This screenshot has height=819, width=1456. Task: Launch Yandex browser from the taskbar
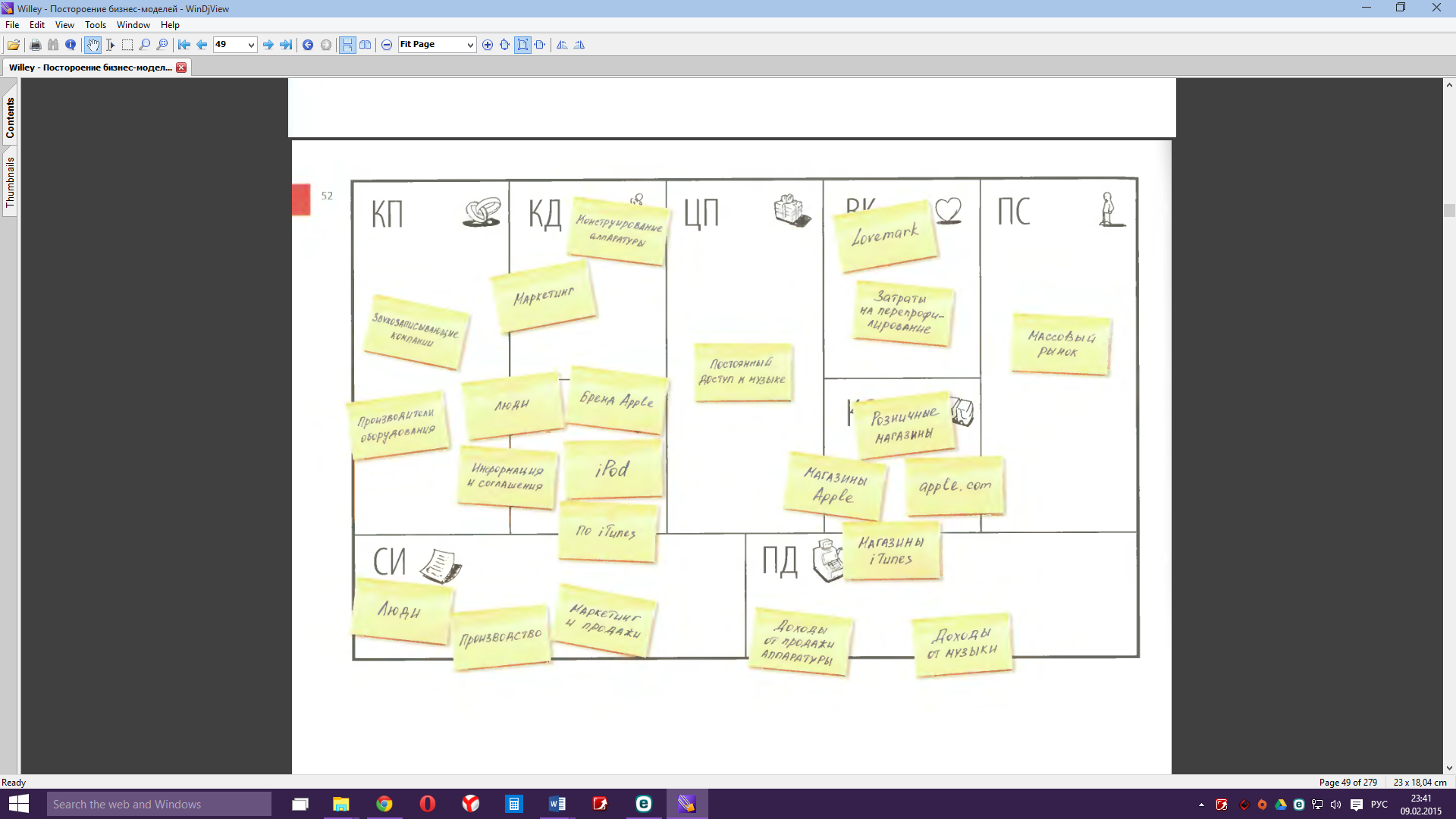471,804
